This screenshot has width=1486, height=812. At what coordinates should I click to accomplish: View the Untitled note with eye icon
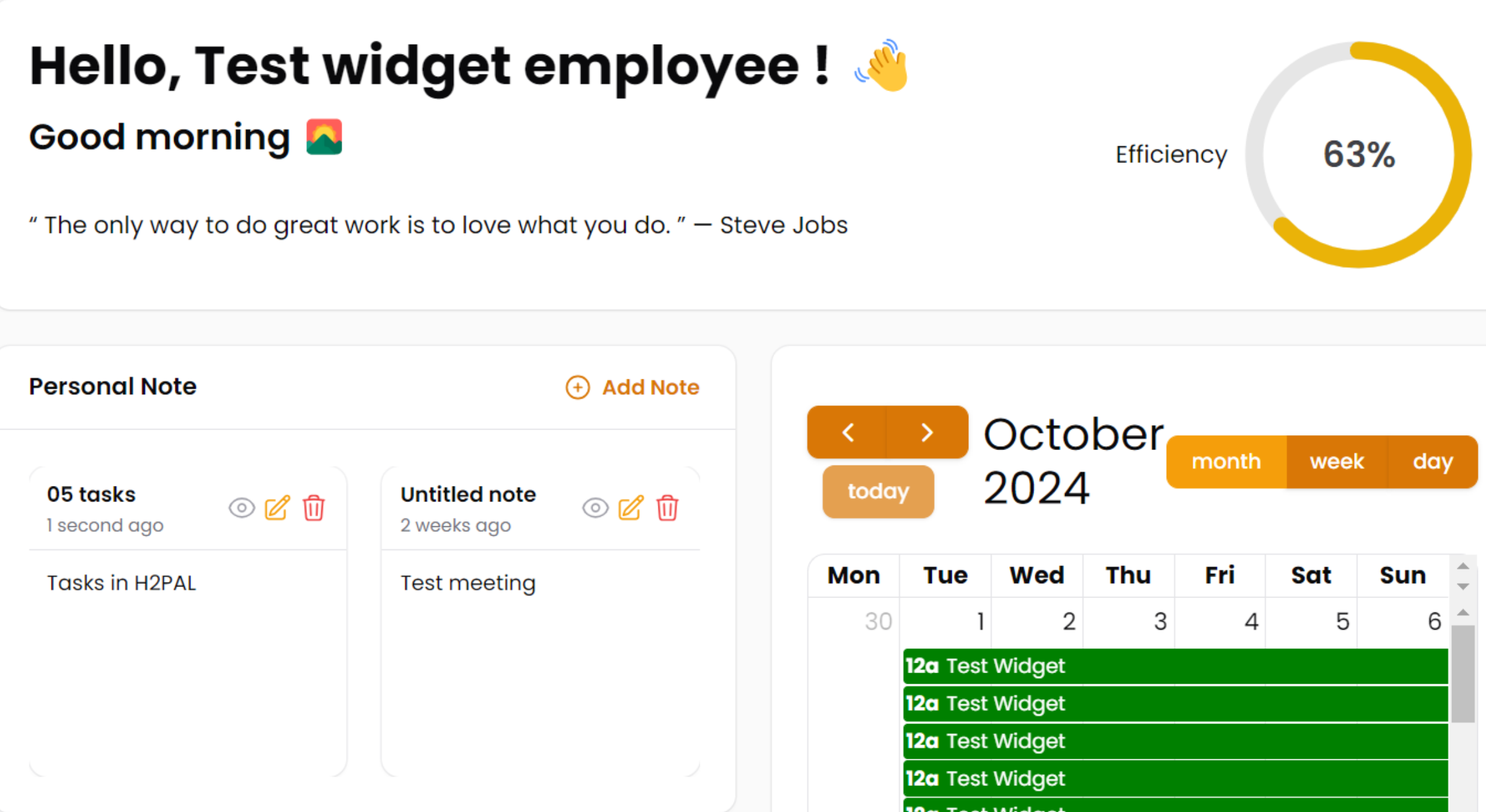(595, 508)
